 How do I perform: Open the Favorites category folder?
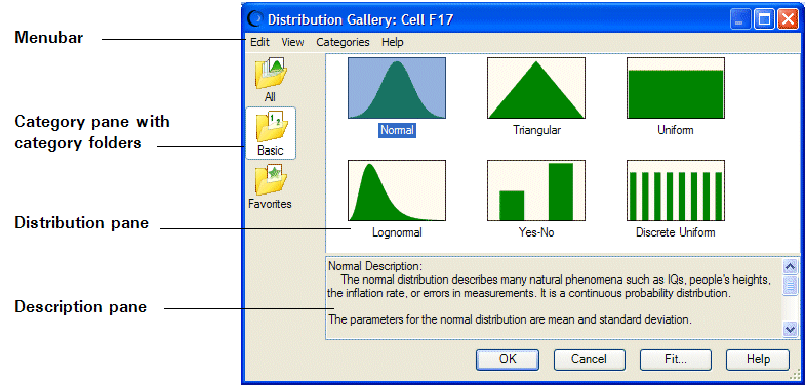click(270, 187)
